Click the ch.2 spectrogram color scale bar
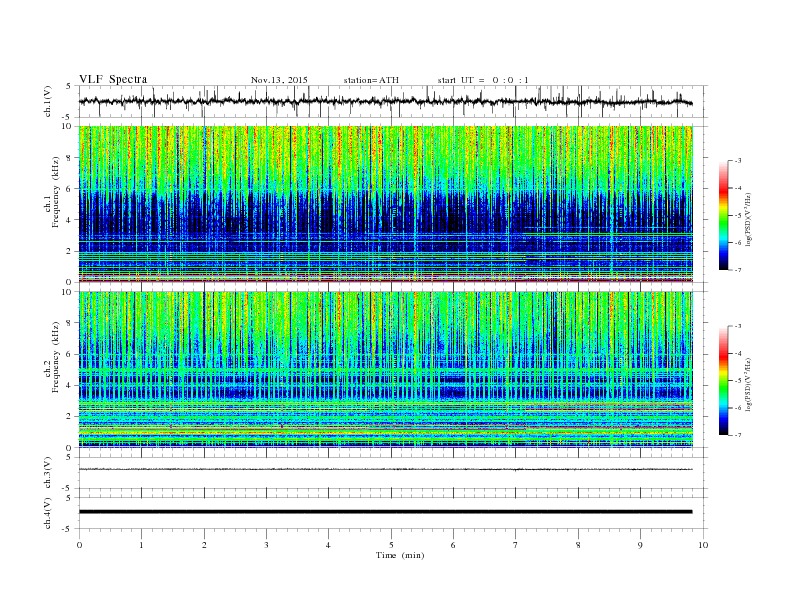The height and width of the screenshot is (612, 792). (724, 380)
